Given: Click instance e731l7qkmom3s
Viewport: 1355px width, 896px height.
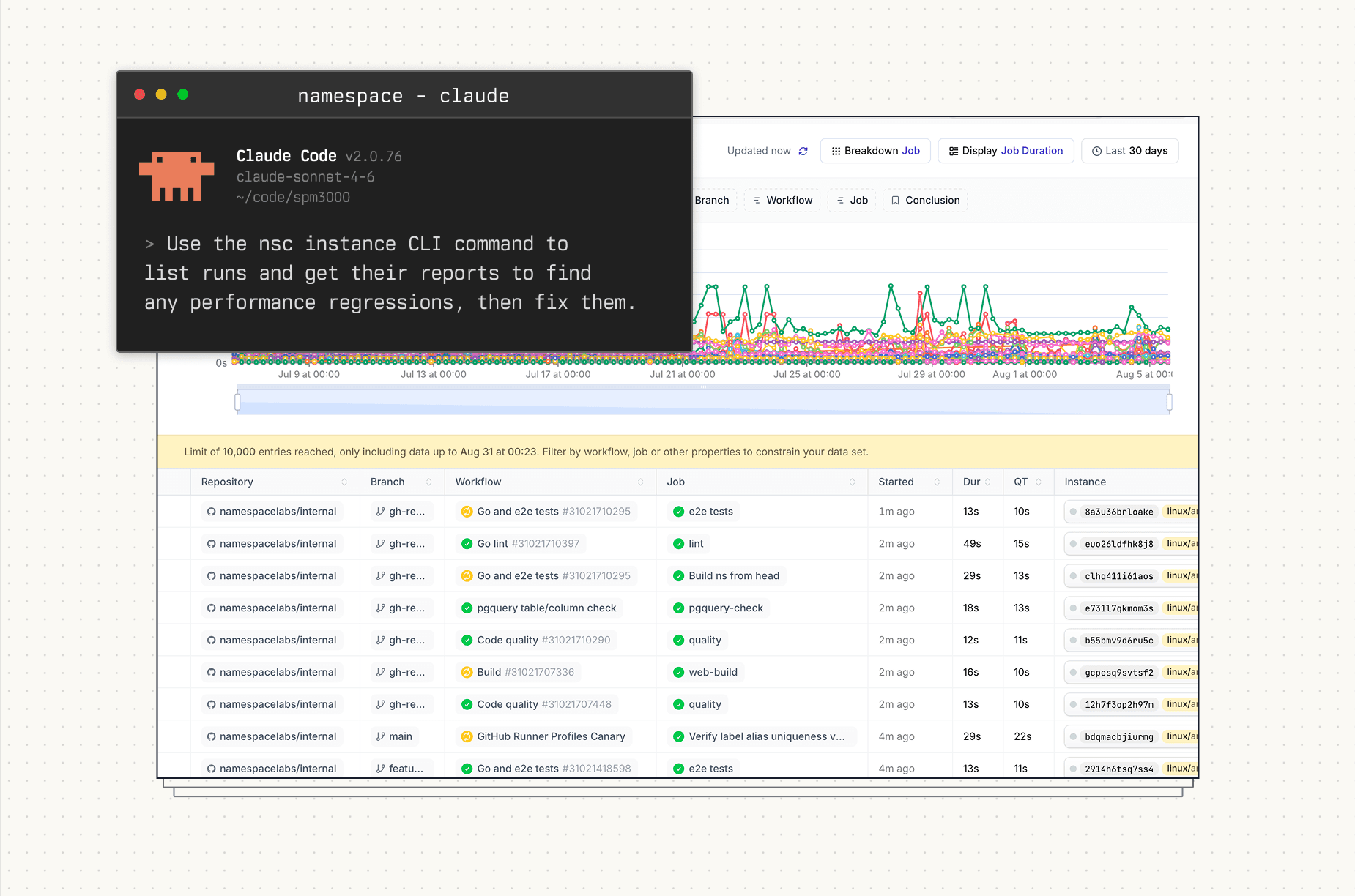Looking at the screenshot, I should click(1118, 608).
